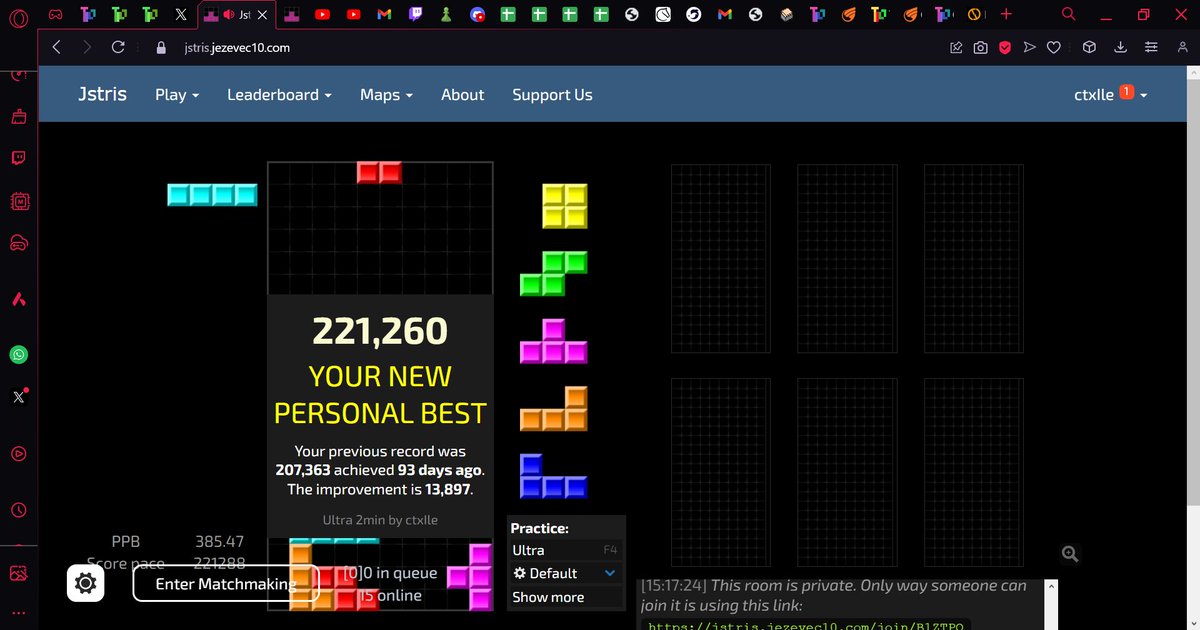Screen dimensions: 1200x630
Task: Click the magnifier zoom icon near boards
Action: click(x=1070, y=554)
